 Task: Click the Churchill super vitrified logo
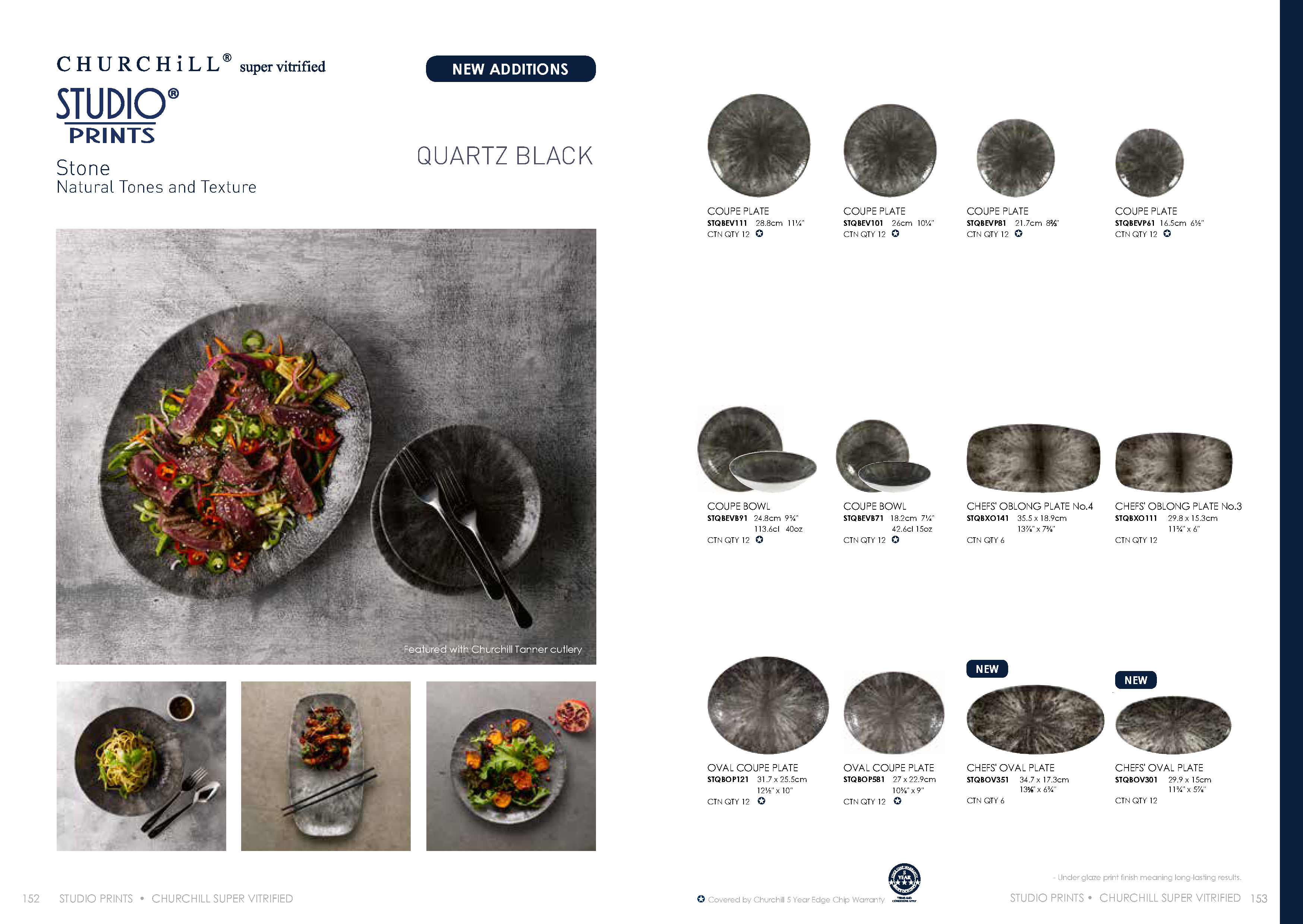click(190, 64)
